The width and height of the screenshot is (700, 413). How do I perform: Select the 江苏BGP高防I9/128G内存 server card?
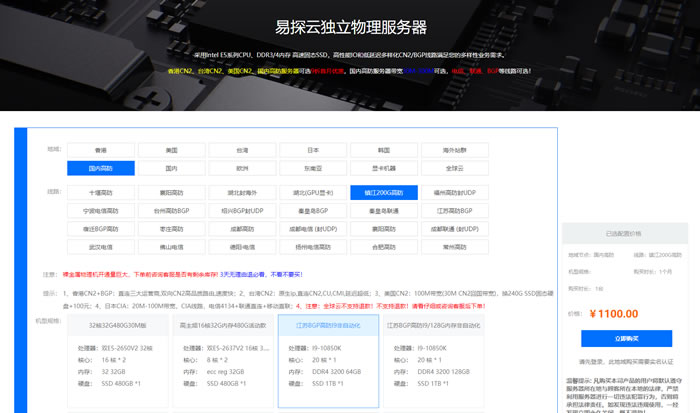click(434, 361)
